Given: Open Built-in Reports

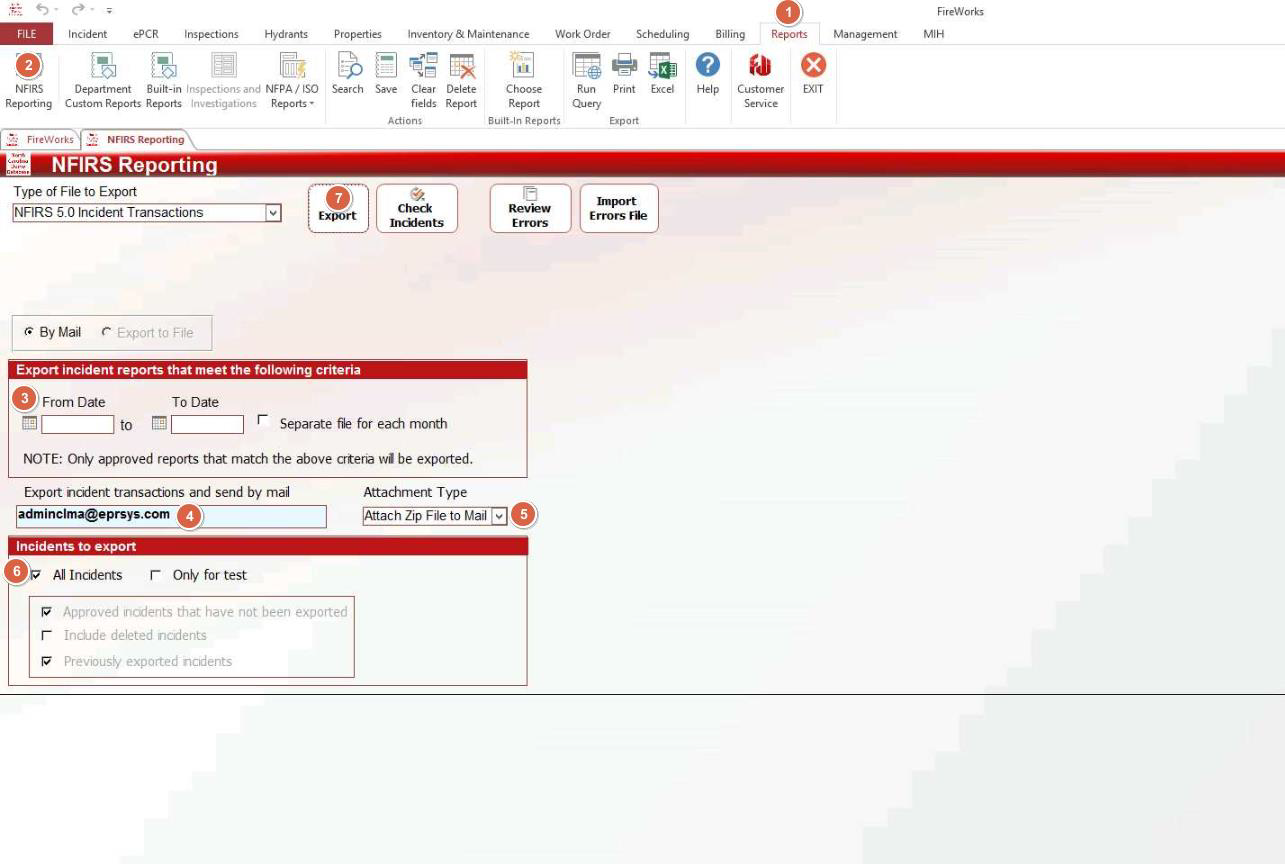Looking at the screenshot, I should 164,80.
